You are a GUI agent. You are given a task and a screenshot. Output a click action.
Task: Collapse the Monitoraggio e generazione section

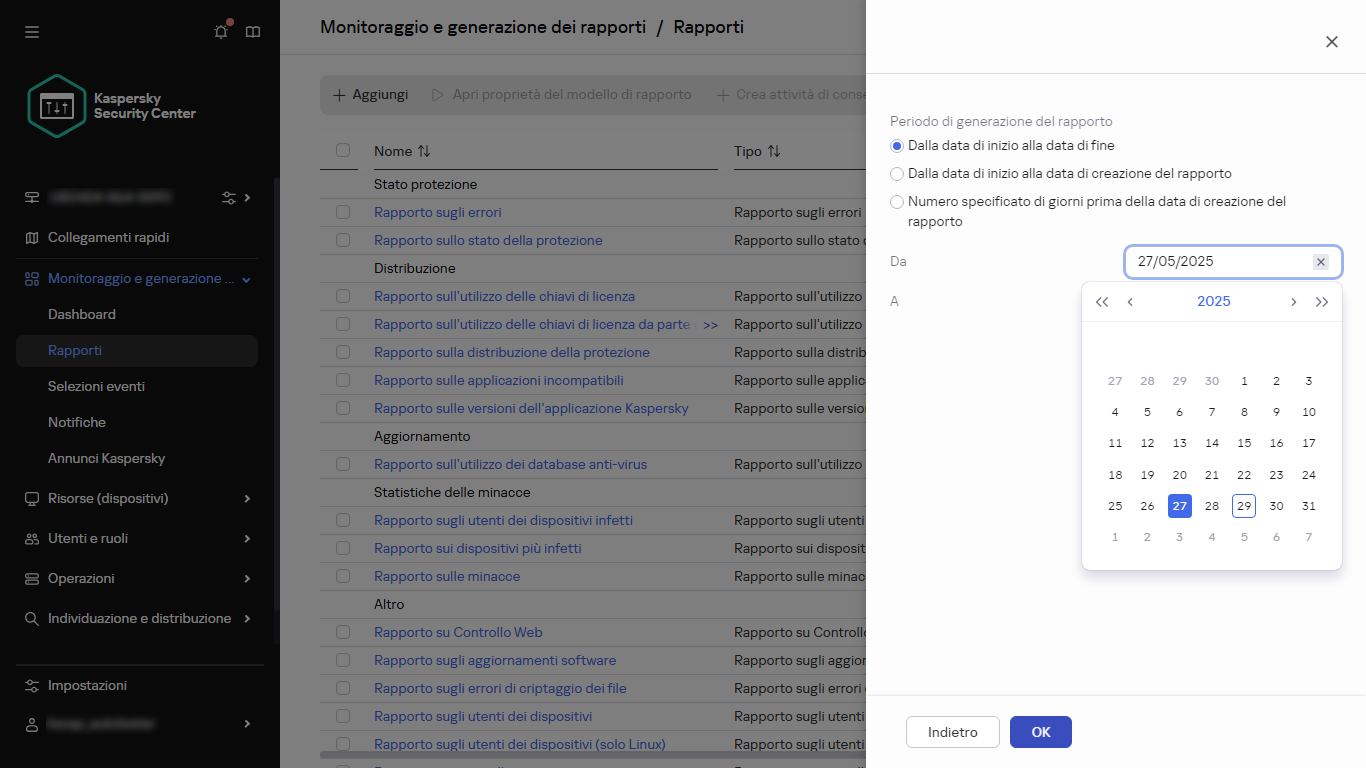pos(247,278)
